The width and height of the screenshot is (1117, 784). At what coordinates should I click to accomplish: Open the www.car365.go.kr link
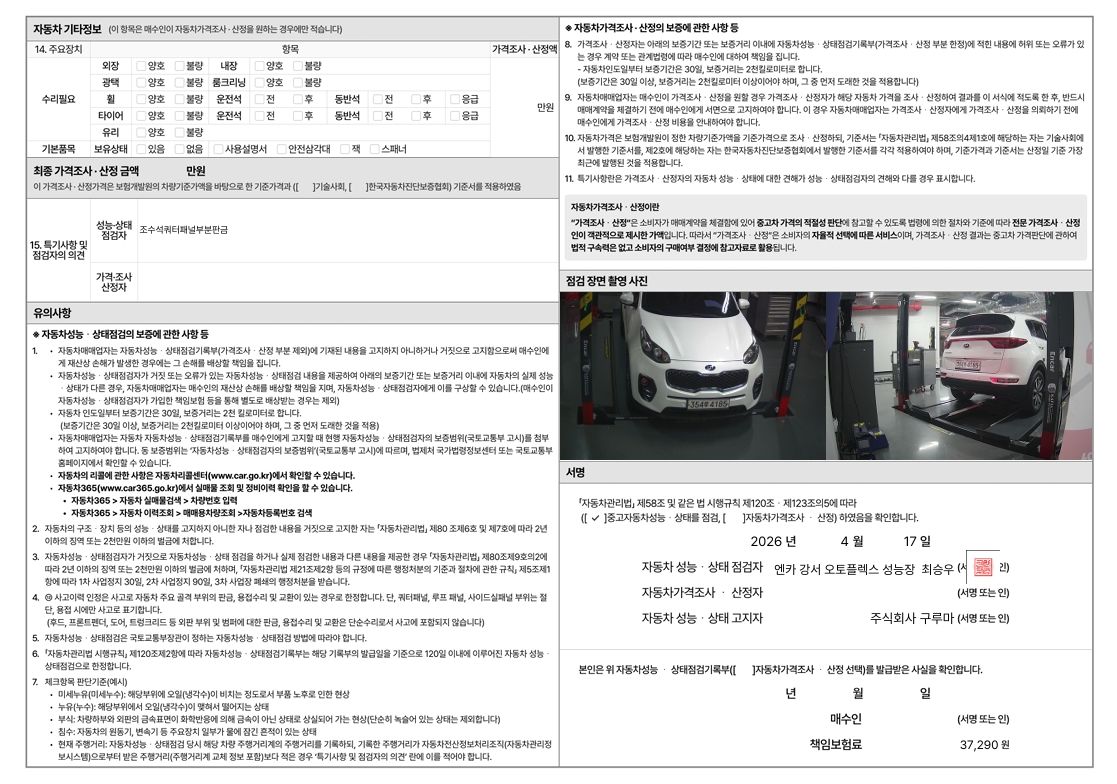(136, 488)
